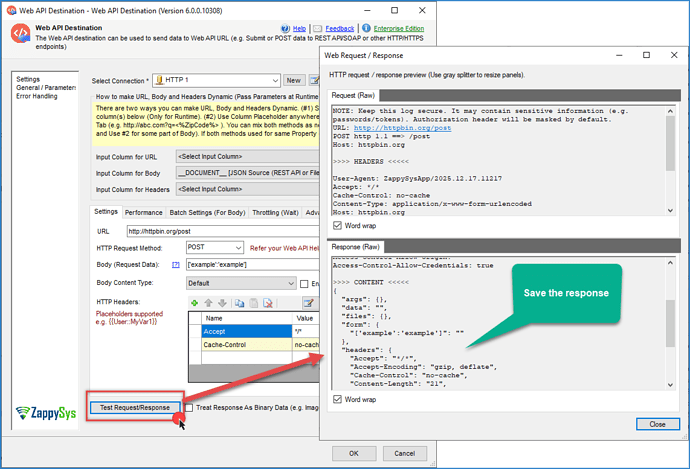Screen dimensions: 690x469
Task: Click the no-cache value cell
Action: 306,344
